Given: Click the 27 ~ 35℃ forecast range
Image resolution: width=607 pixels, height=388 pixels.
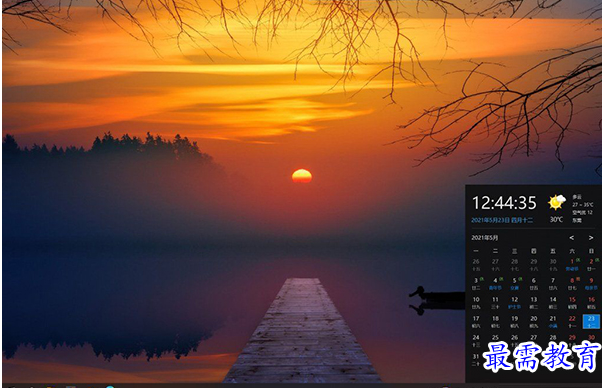Looking at the screenshot, I should point(583,204).
